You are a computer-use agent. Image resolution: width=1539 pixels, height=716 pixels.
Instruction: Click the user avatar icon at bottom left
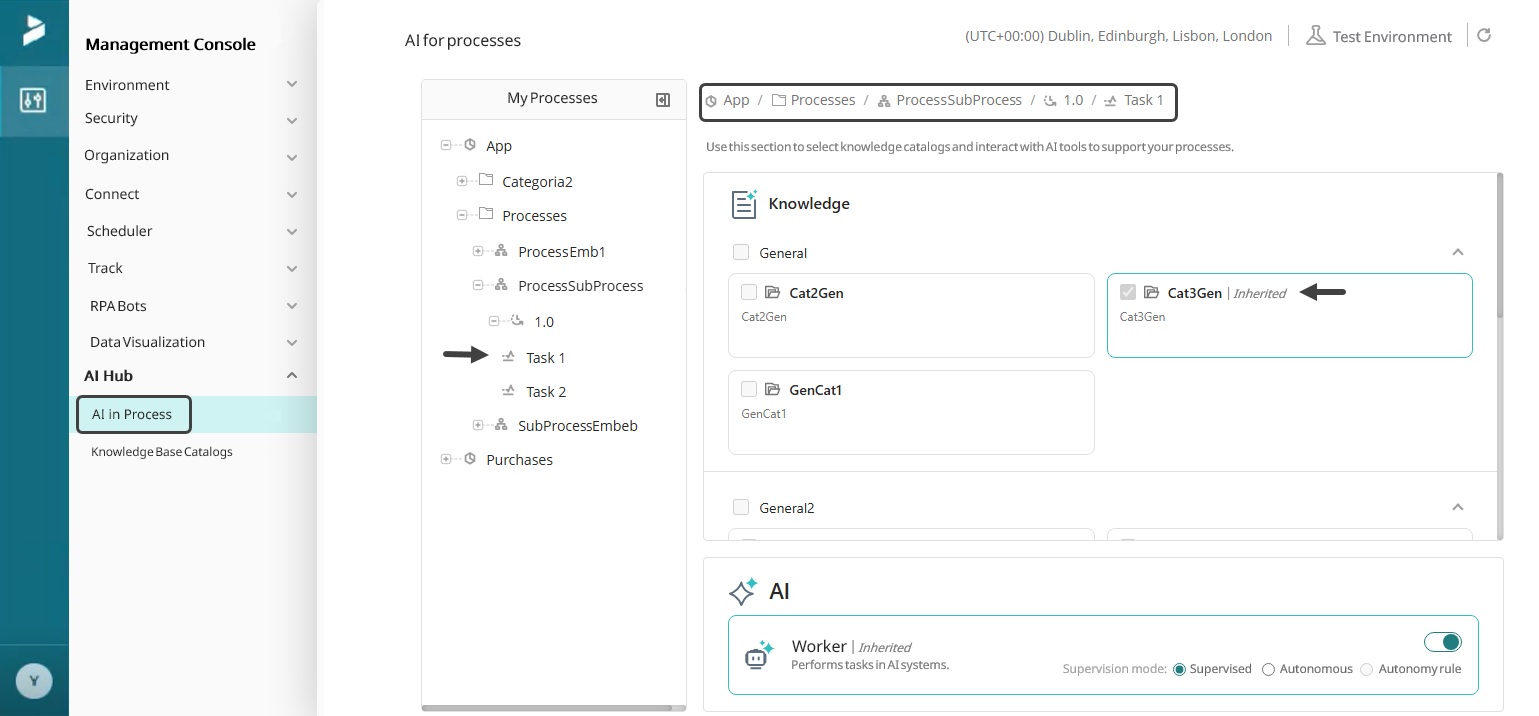coord(34,681)
